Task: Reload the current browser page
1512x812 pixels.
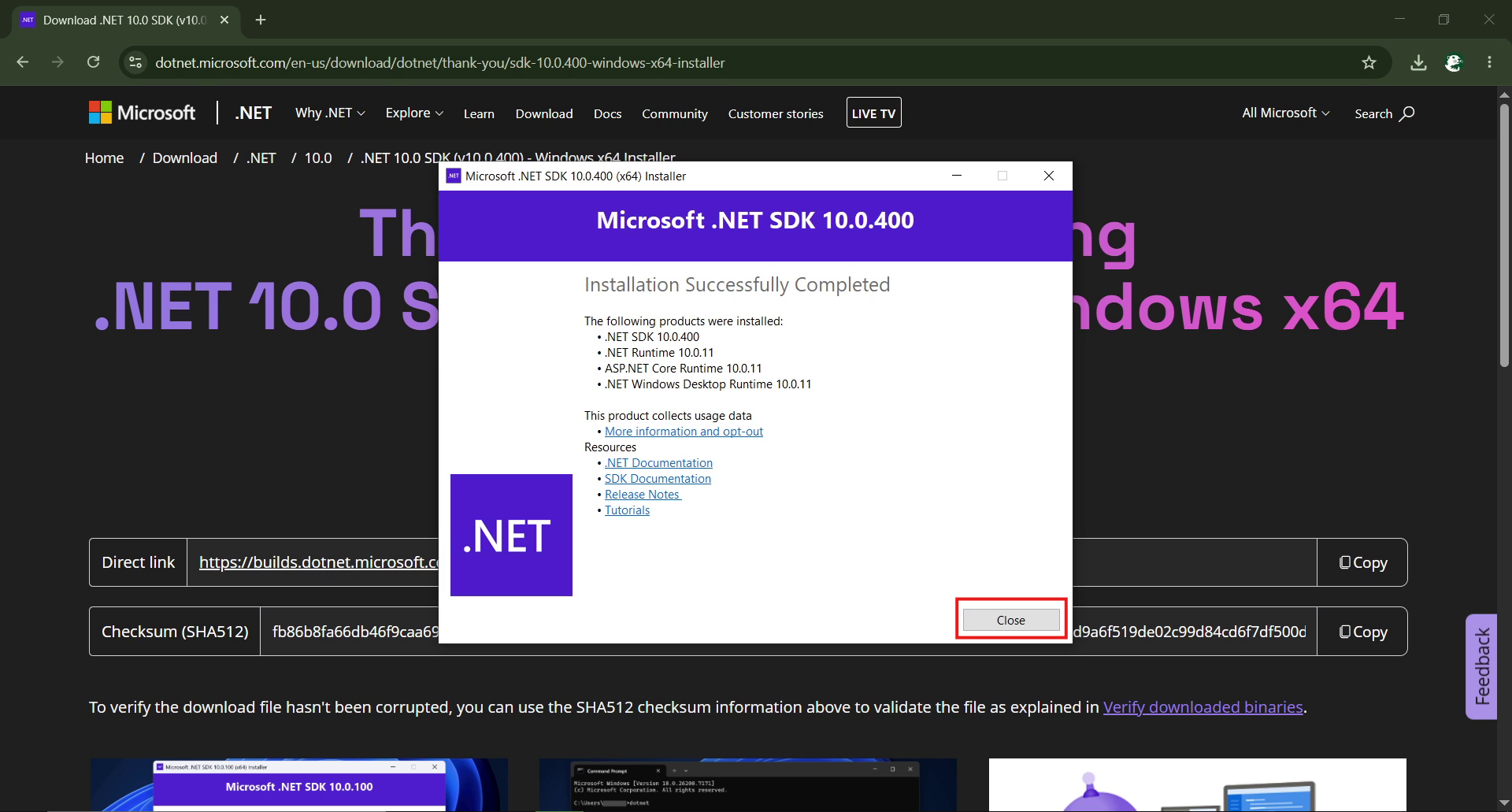Action: coord(93,62)
